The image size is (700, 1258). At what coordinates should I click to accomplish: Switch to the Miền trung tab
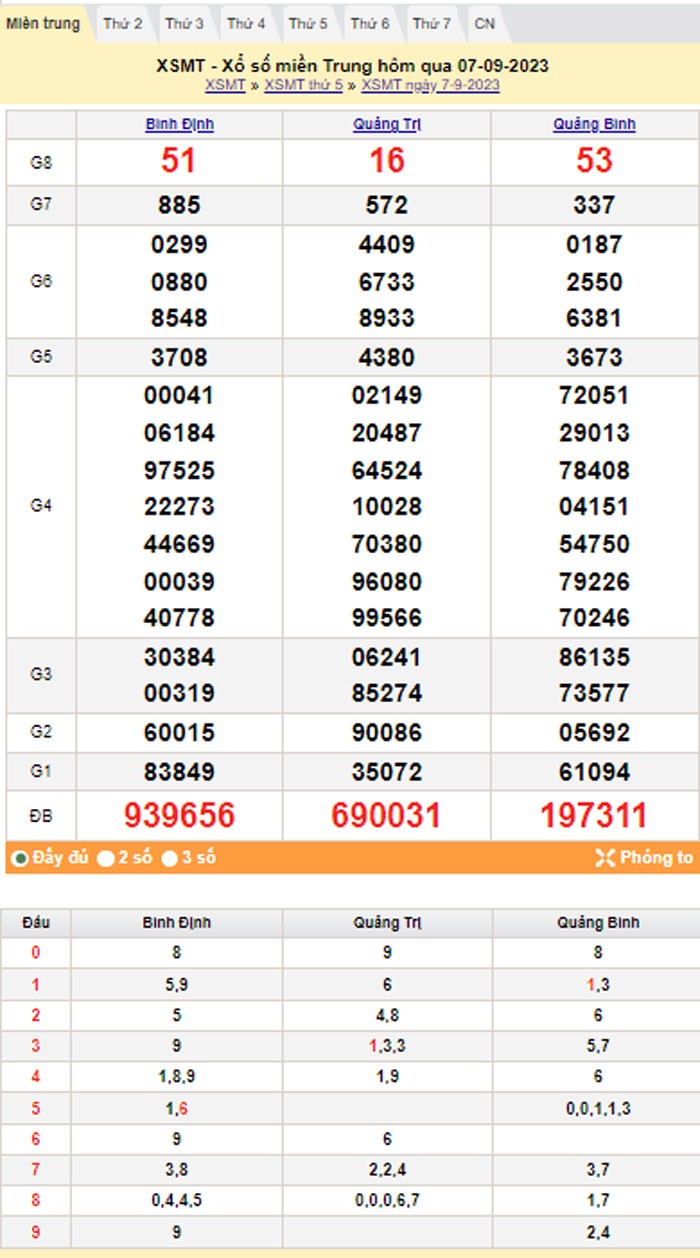(x=43, y=23)
